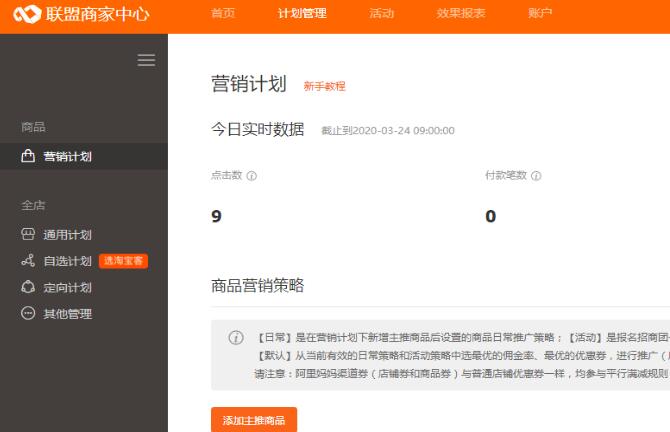The image size is (670, 432).
Task: Click info icon in the strategy notice box
Action: [x=236, y=338]
